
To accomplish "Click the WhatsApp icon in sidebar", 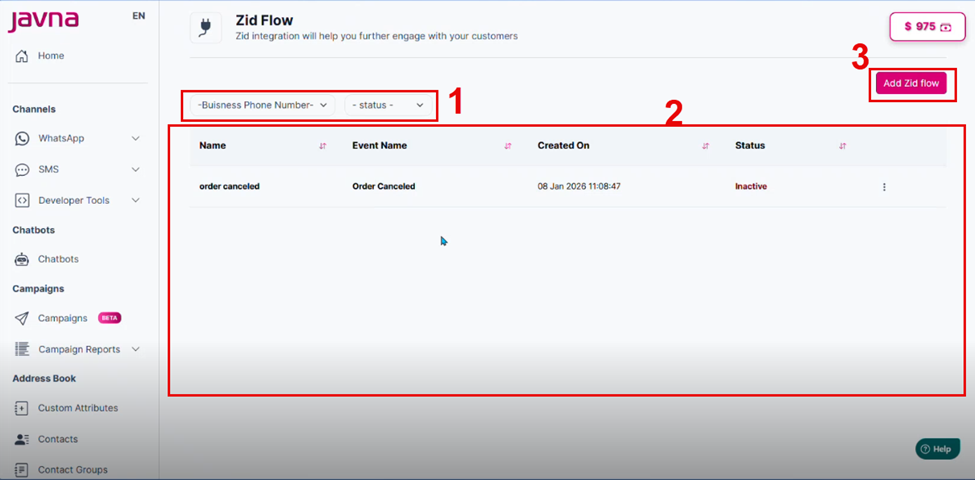I will 22,138.
